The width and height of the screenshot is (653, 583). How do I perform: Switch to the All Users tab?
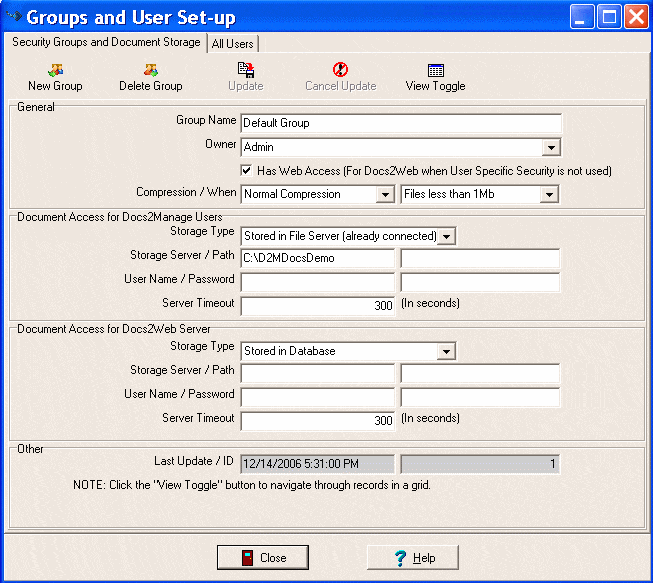click(233, 44)
